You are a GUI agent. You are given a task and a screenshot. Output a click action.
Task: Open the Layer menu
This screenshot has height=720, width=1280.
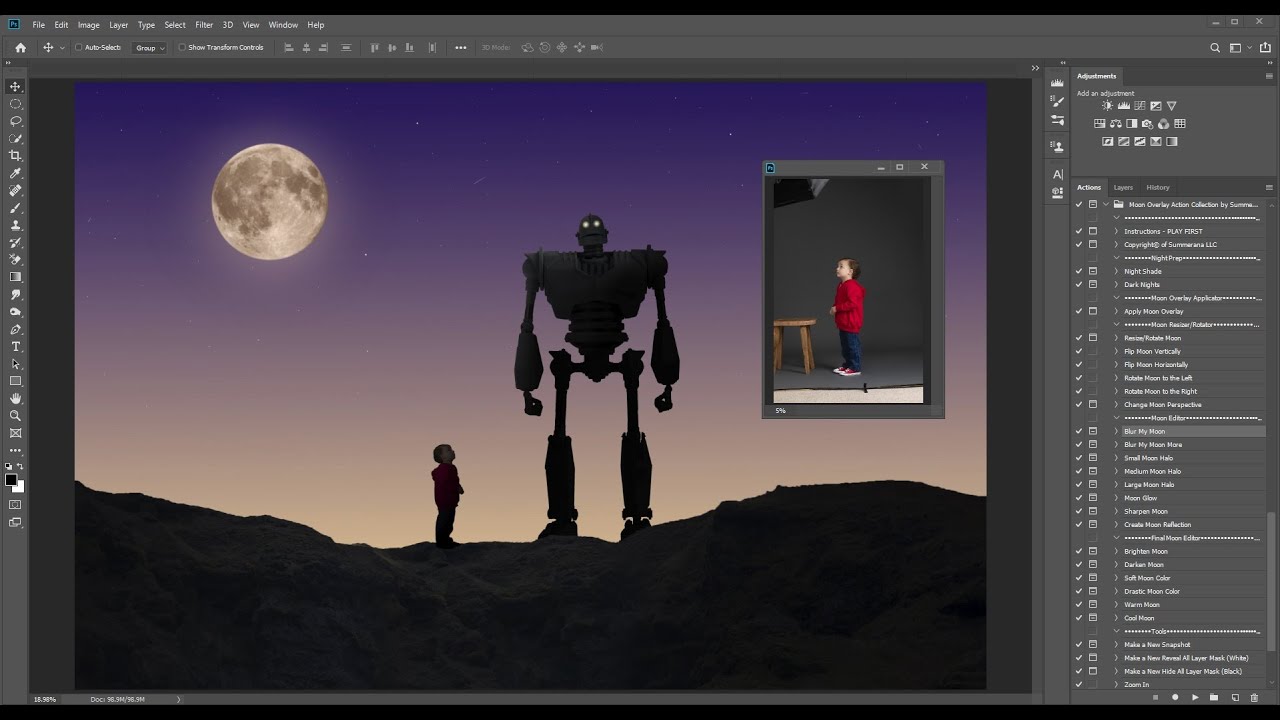point(119,25)
